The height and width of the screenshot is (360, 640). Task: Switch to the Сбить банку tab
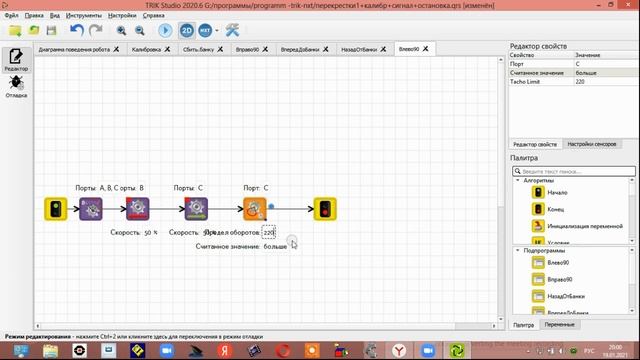(198, 49)
